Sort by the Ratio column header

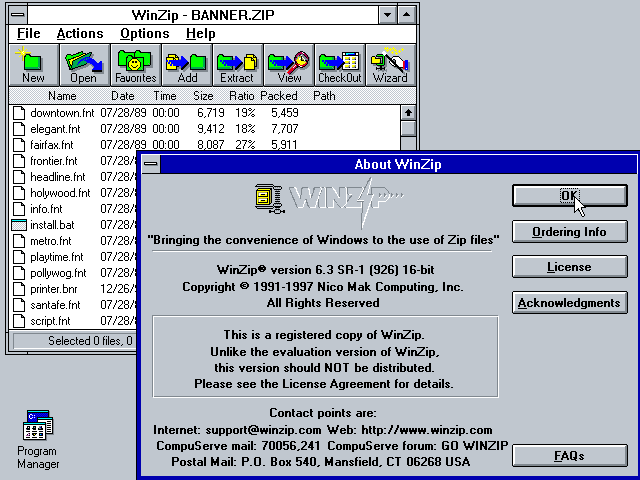(x=242, y=96)
